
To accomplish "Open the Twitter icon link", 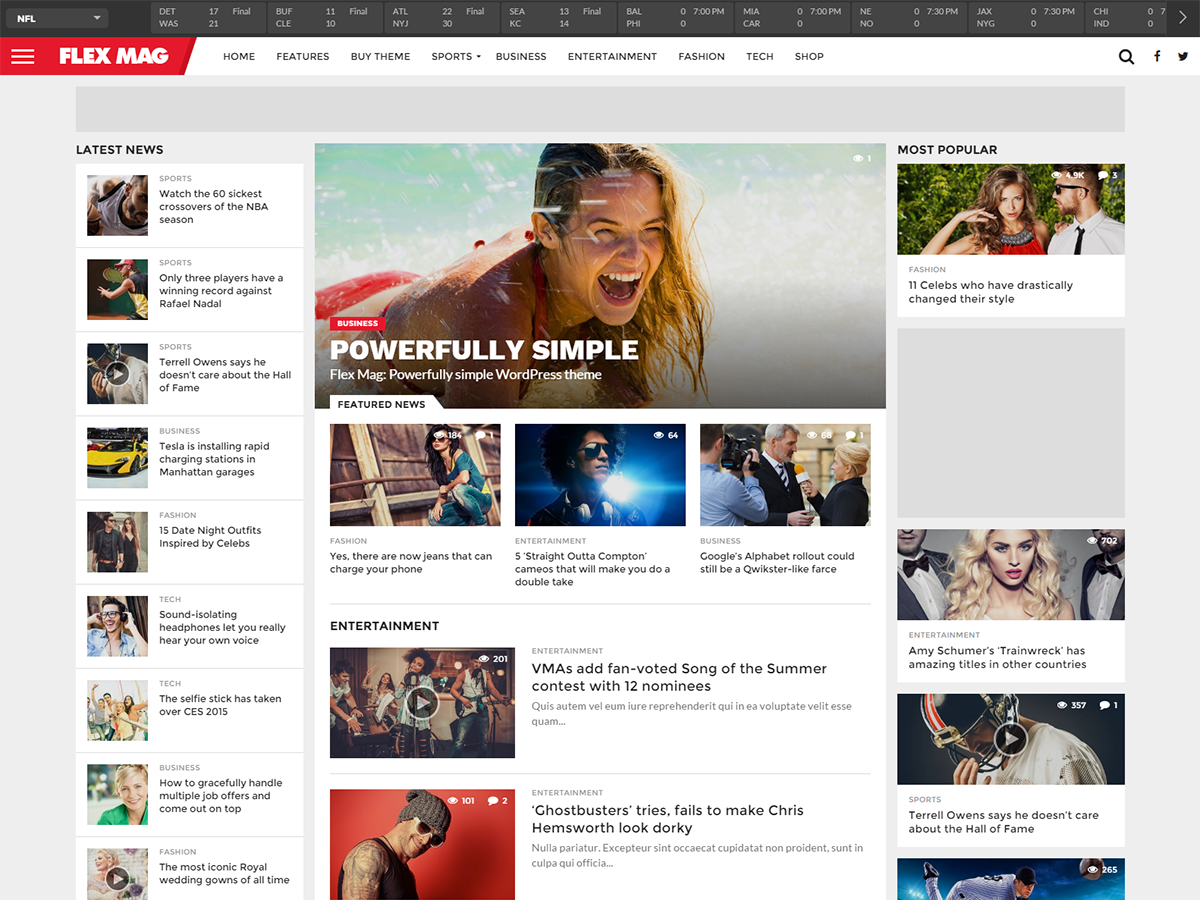I will click(1183, 57).
